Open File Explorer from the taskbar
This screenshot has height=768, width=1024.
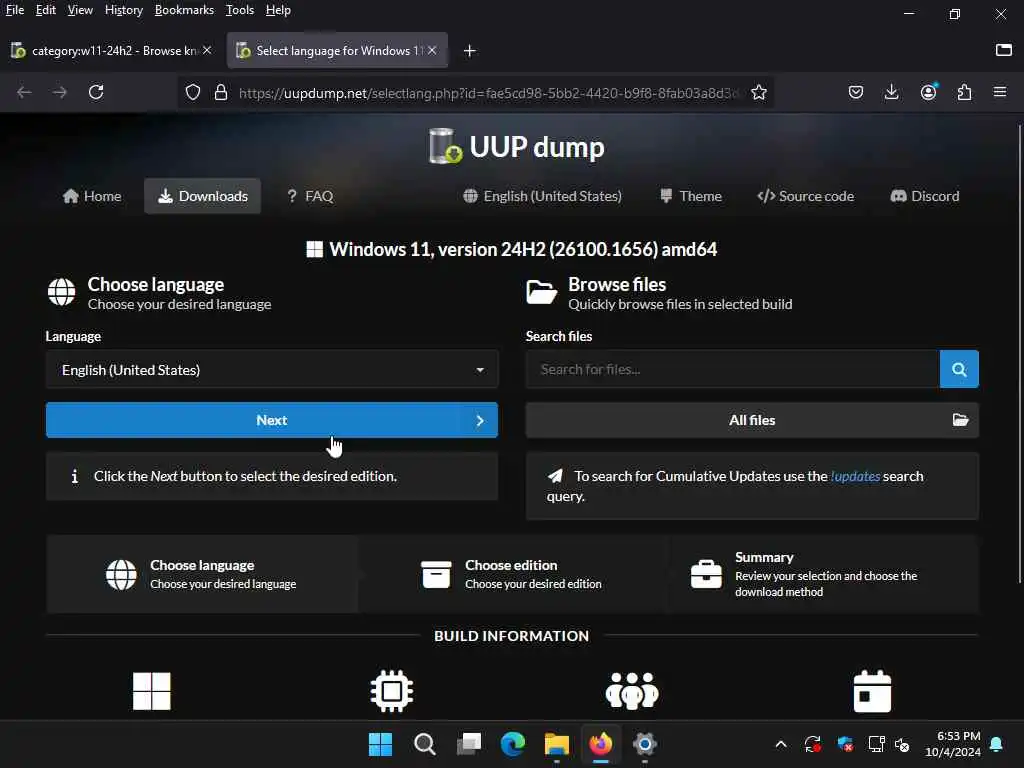(557, 744)
